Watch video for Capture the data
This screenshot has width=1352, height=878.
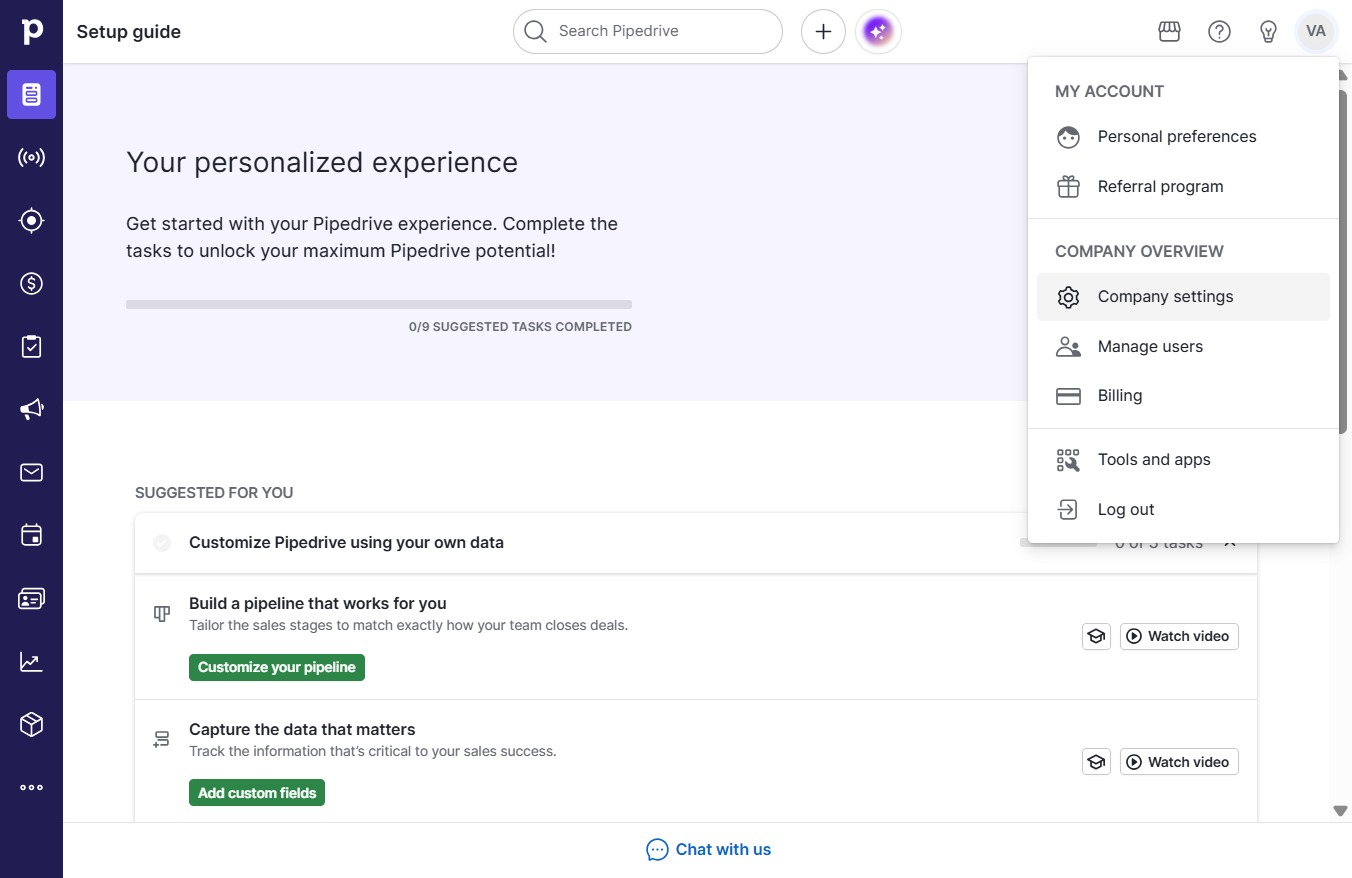point(1179,762)
